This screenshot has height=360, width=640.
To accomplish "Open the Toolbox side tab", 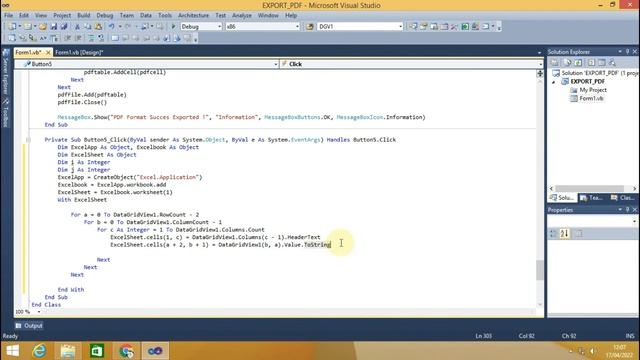I will (x=6, y=112).
